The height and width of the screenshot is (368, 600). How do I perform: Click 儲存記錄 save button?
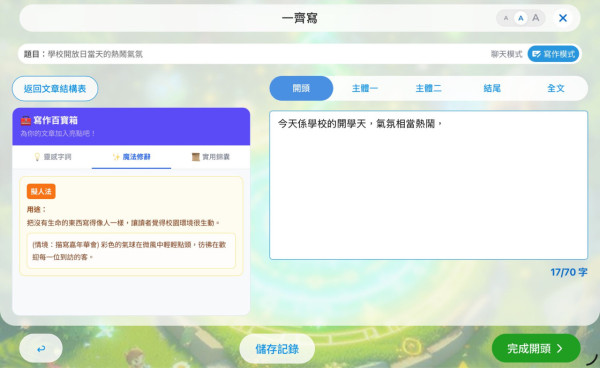point(277,348)
